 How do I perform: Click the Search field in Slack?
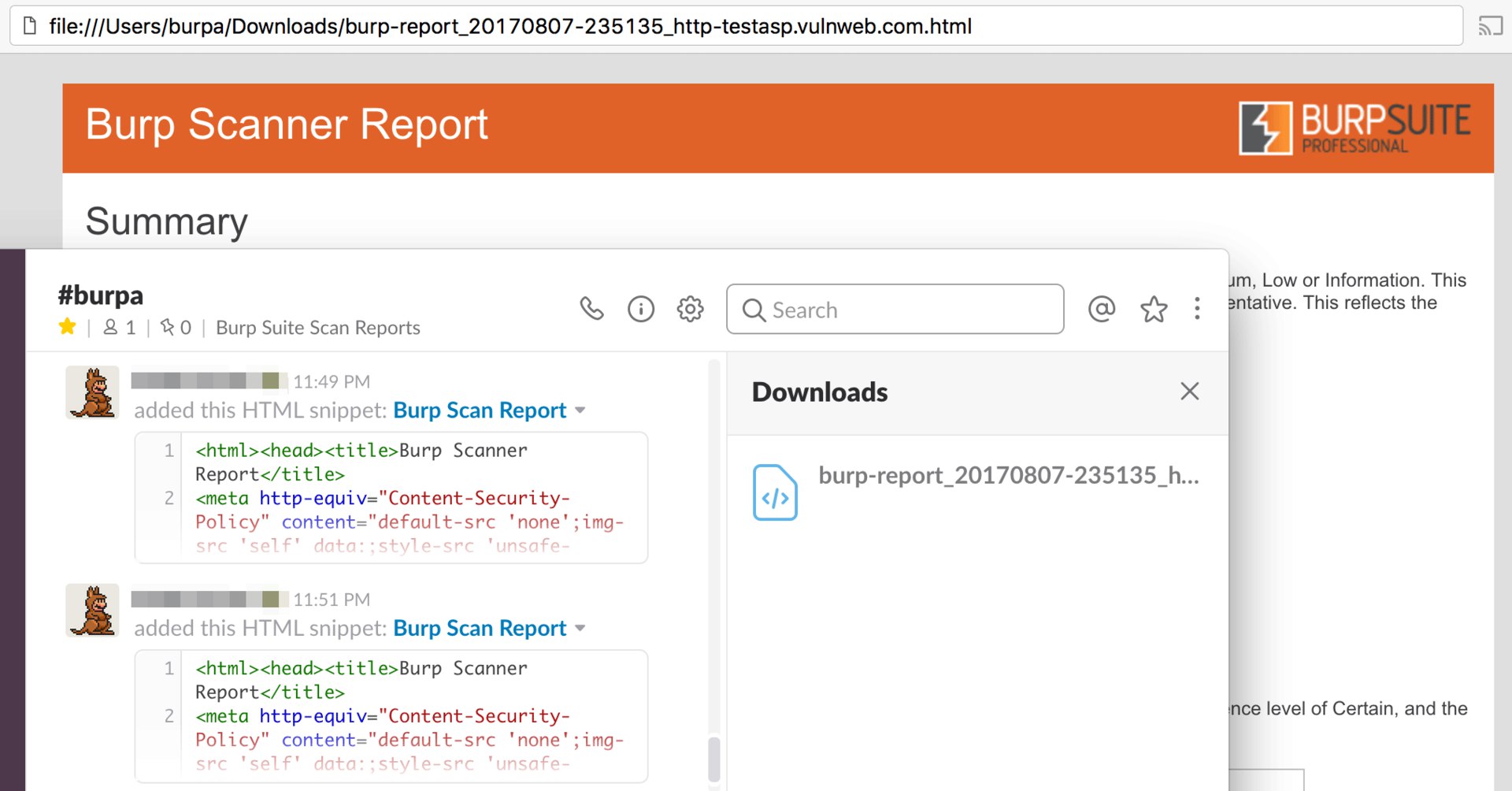click(x=895, y=309)
